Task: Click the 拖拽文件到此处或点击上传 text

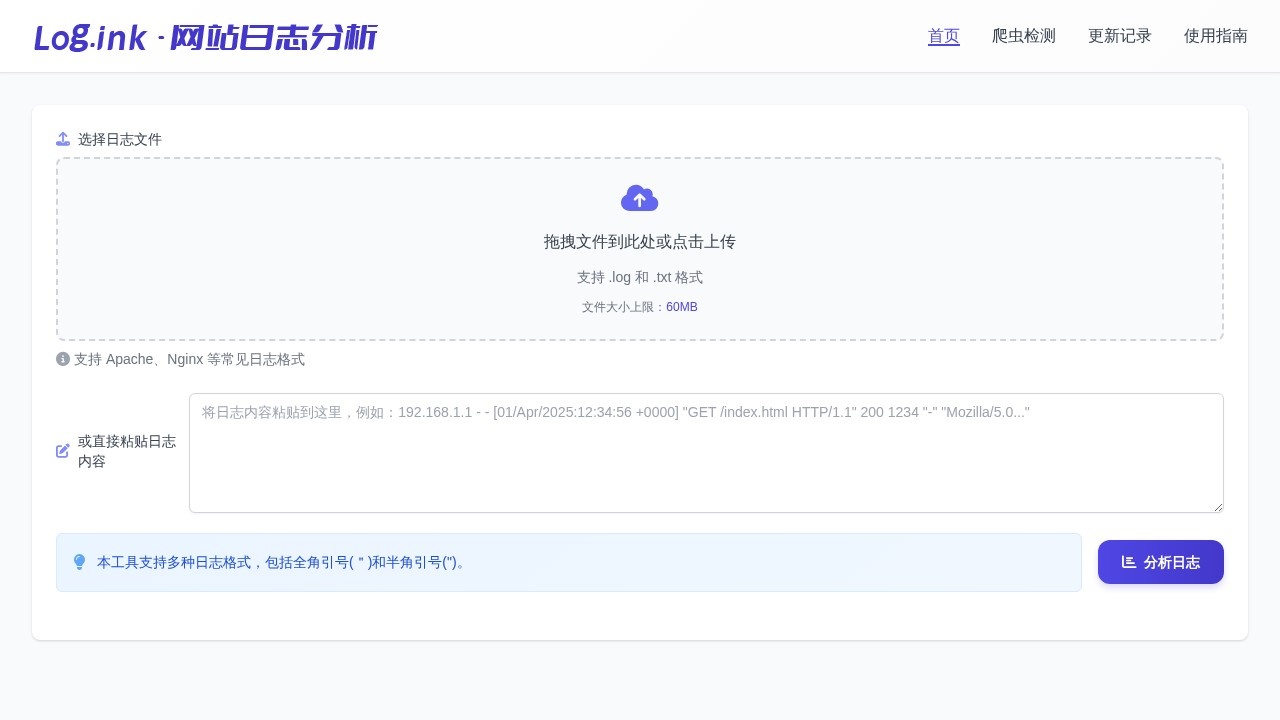Action: [x=639, y=242]
